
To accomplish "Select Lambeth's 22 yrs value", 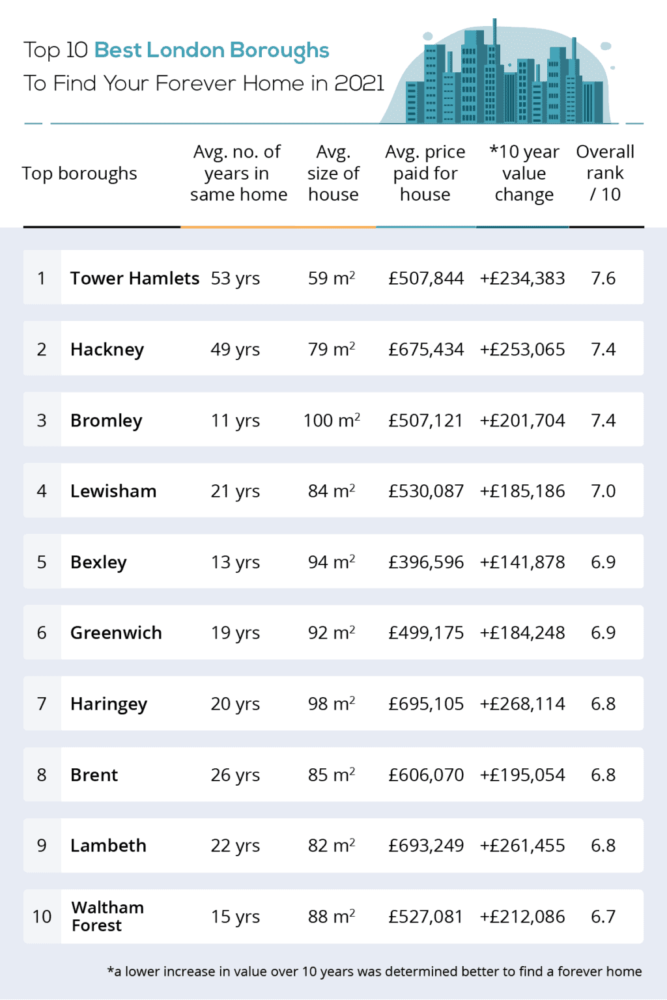I will pyautogui.click(x=235, y=846).
